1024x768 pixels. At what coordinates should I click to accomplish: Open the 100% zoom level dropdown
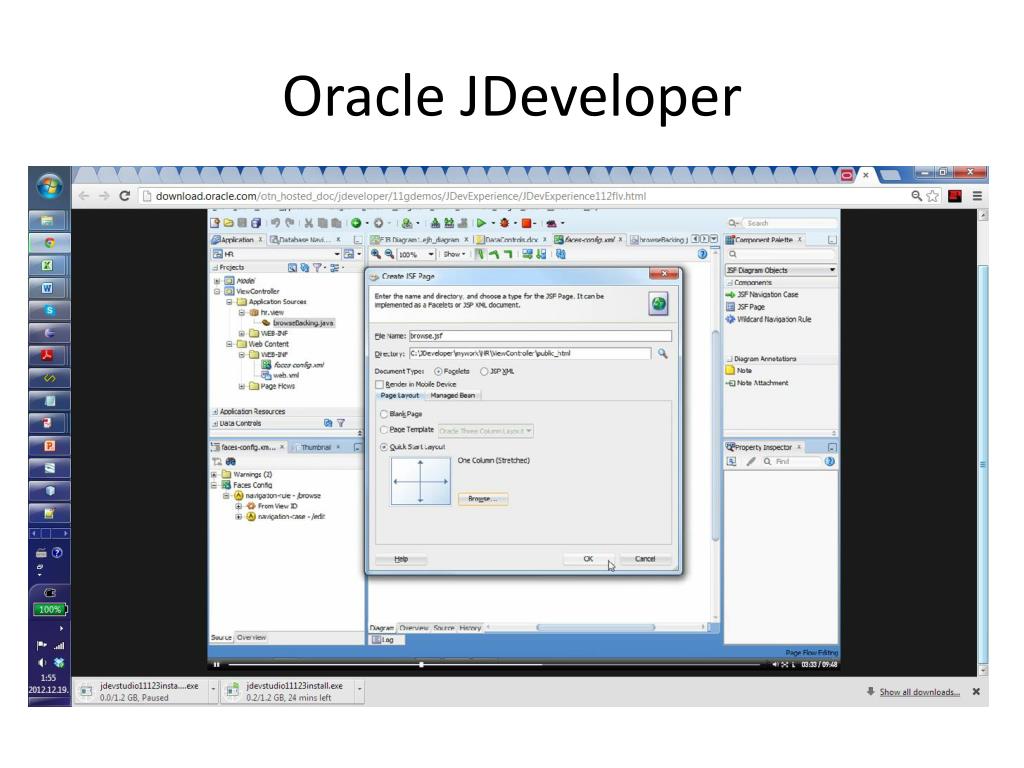pos(431,254)
